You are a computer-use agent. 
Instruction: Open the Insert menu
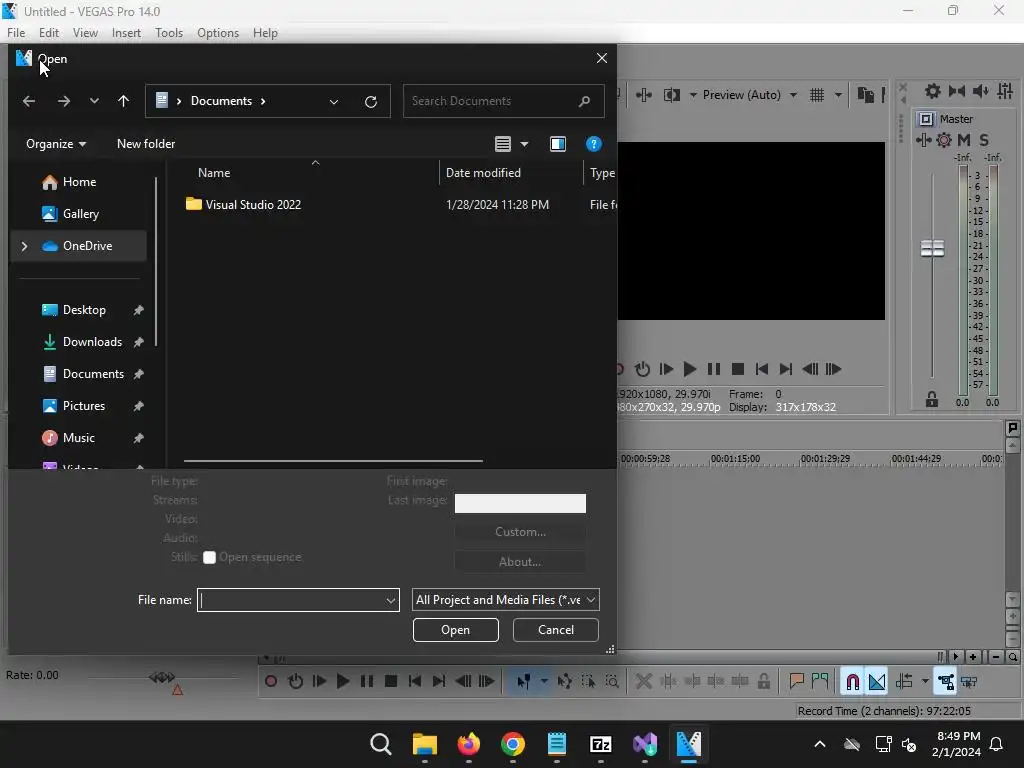pyautogui.click(x=126, y=33)
